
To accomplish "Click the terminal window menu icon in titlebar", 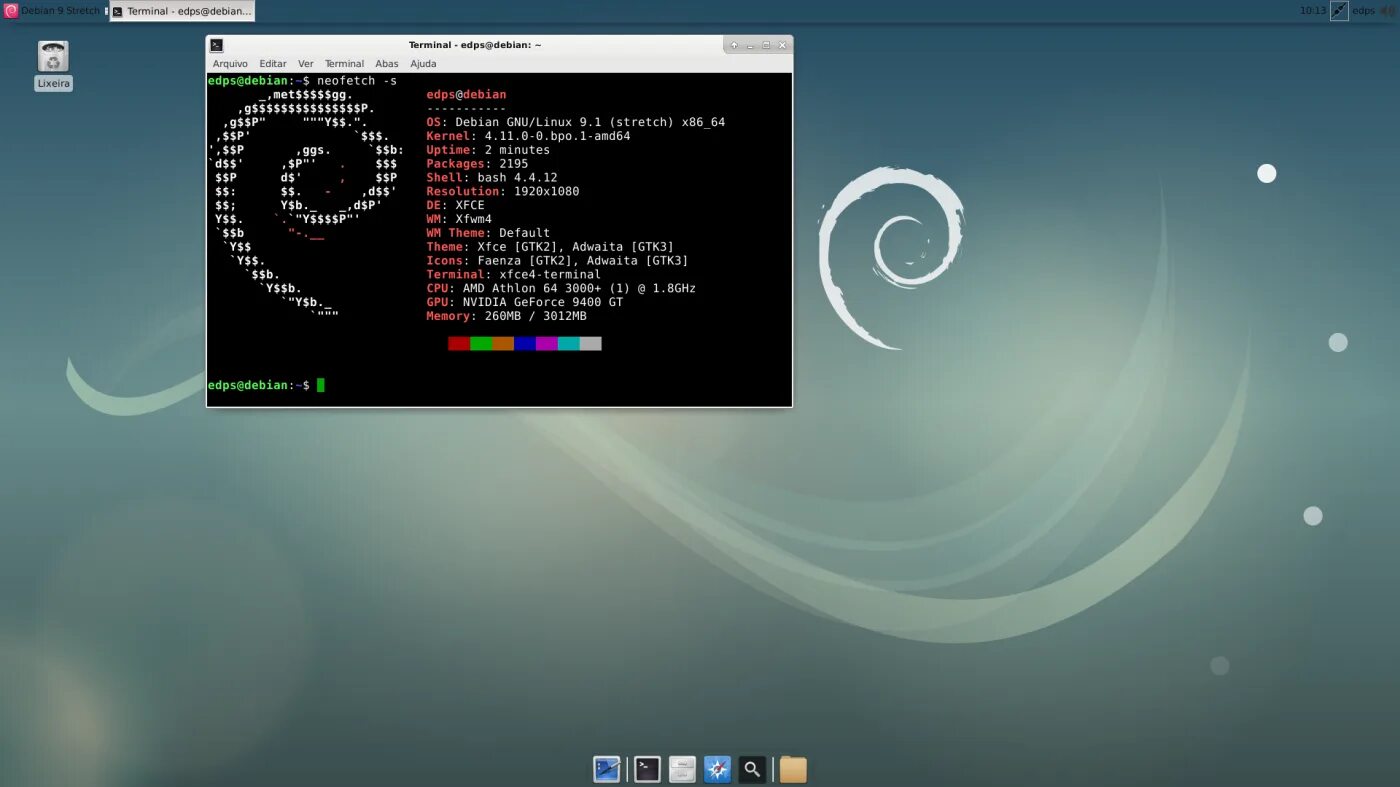I will pos(216,45).
